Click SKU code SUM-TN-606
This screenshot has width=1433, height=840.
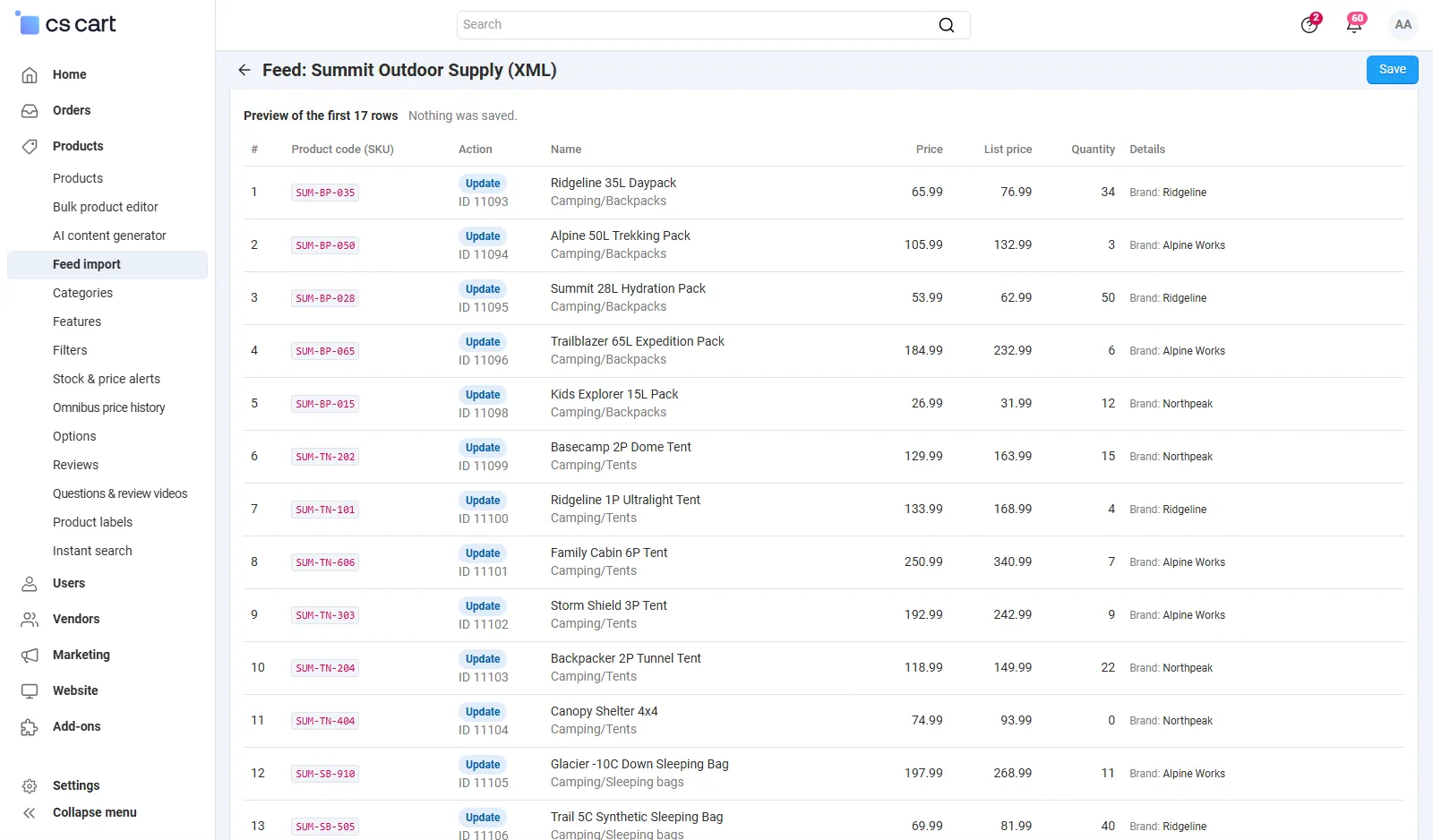tap(325, 562)
